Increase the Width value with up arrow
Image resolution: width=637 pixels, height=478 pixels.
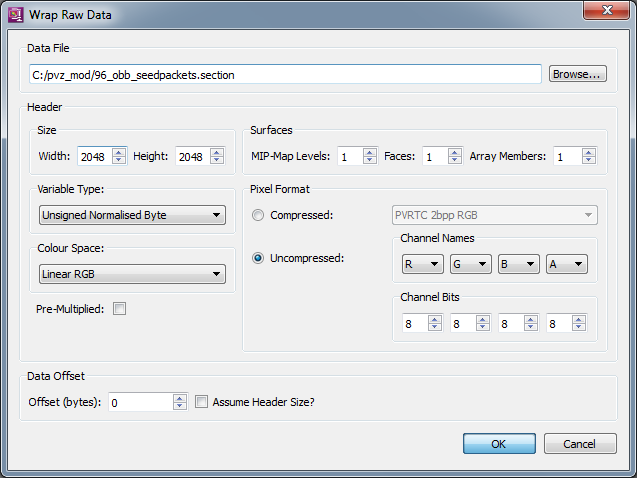coord(119,152)
